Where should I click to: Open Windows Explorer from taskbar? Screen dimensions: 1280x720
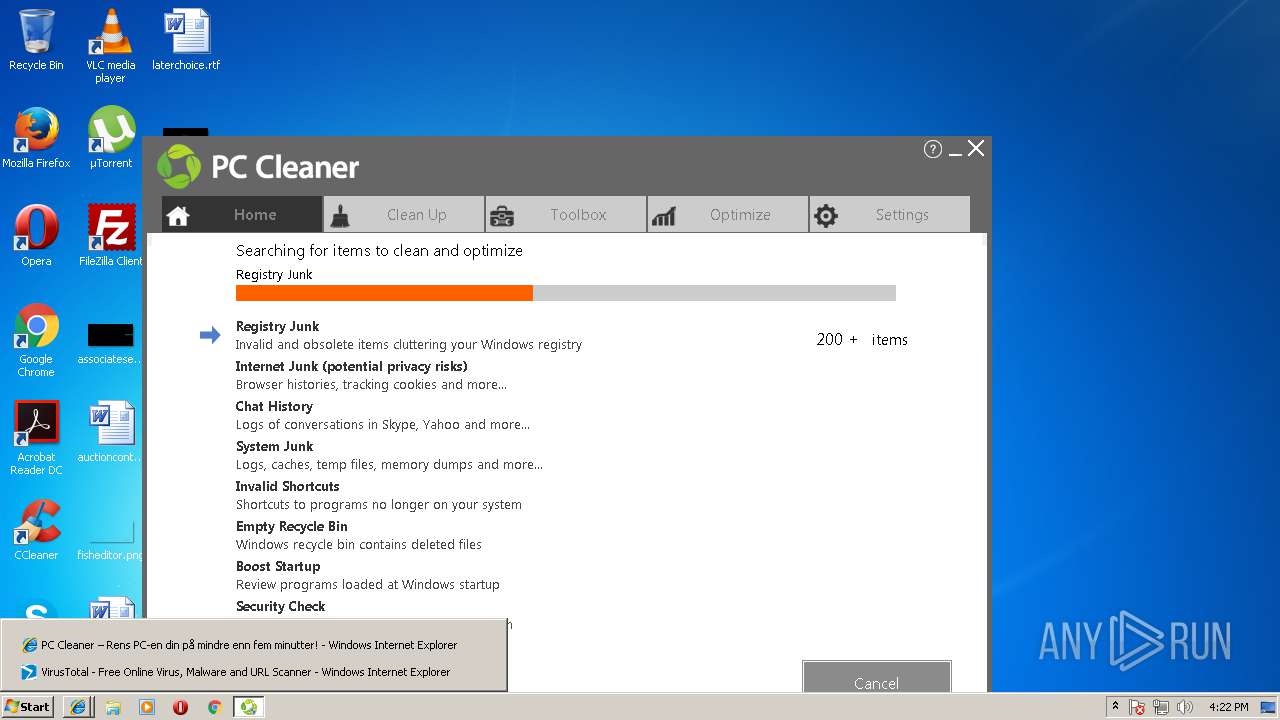113,707
